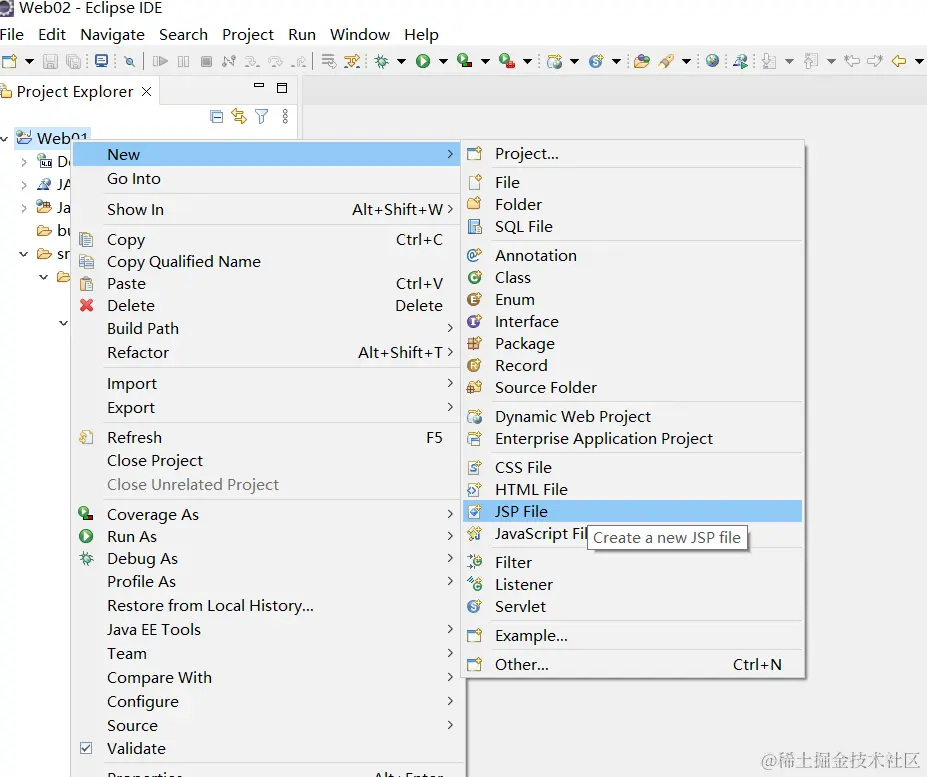Click the Suspend pause toolbar icon

pos(184,61)
